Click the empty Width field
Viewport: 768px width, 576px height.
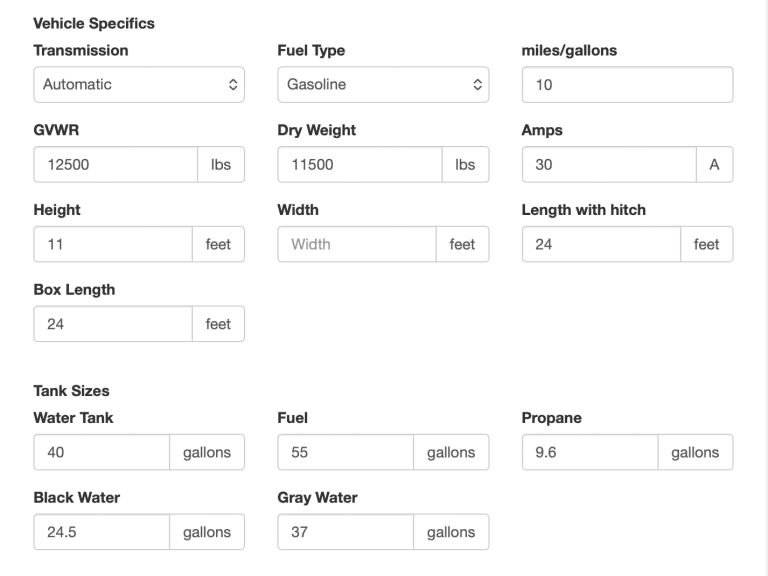[356, 244]
